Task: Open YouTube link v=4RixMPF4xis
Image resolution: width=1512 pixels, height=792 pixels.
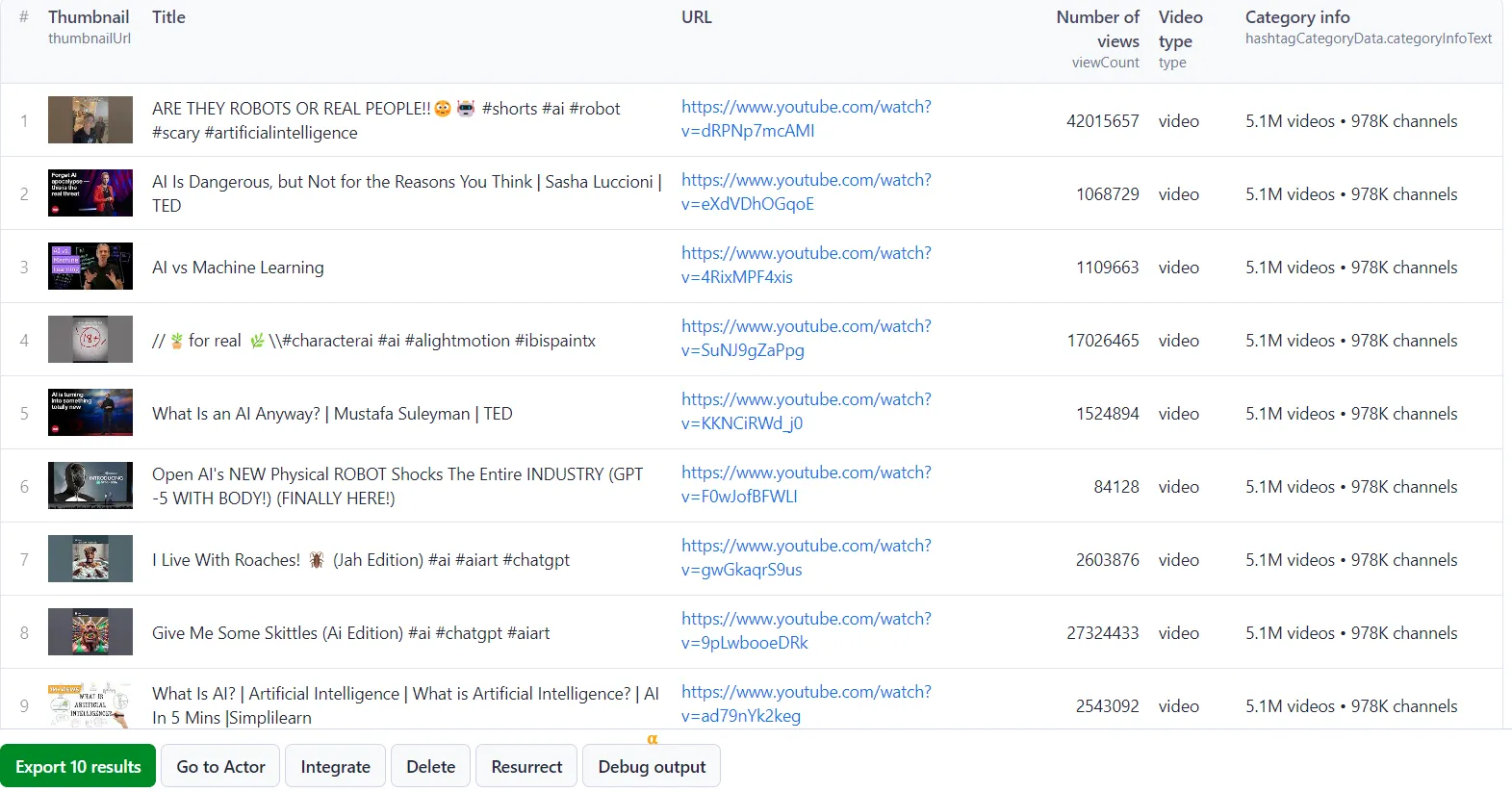Action: tap(807, 266)
